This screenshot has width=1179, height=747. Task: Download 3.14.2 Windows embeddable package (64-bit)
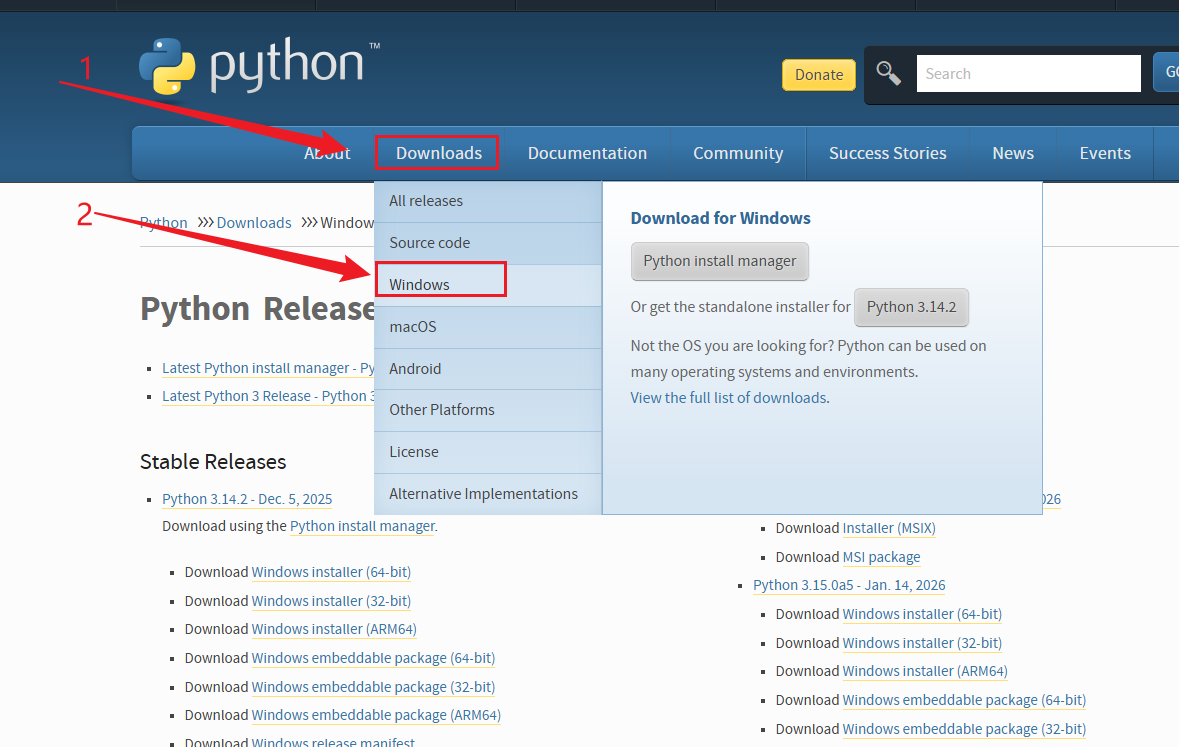click(373, 658)
